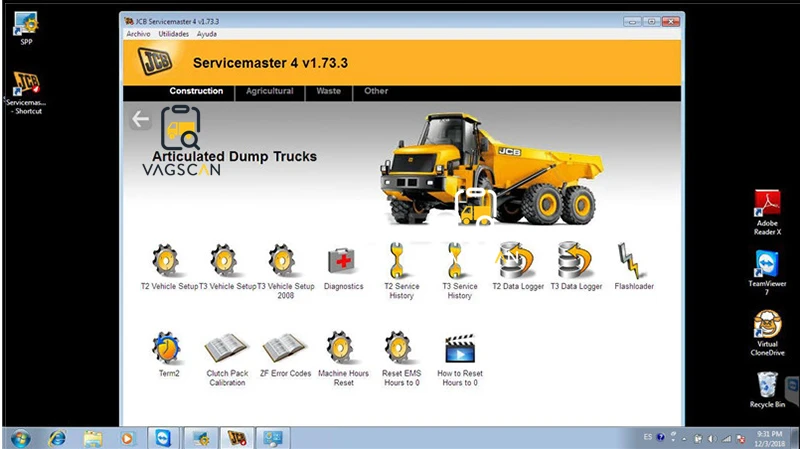
Task: Select Recycle Bin desktop icon
Action: coord(767,389)
